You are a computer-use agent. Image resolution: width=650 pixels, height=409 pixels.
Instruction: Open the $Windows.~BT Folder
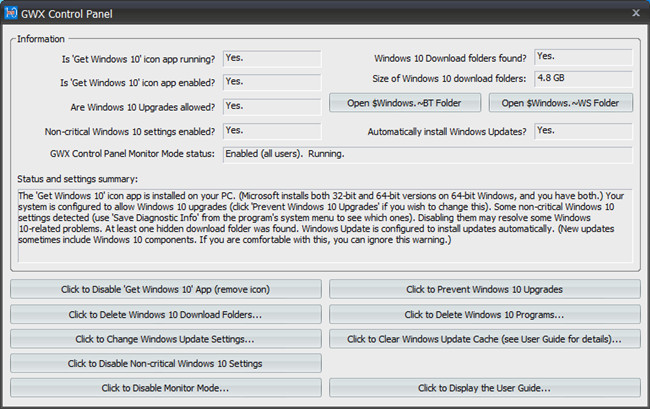405,103
